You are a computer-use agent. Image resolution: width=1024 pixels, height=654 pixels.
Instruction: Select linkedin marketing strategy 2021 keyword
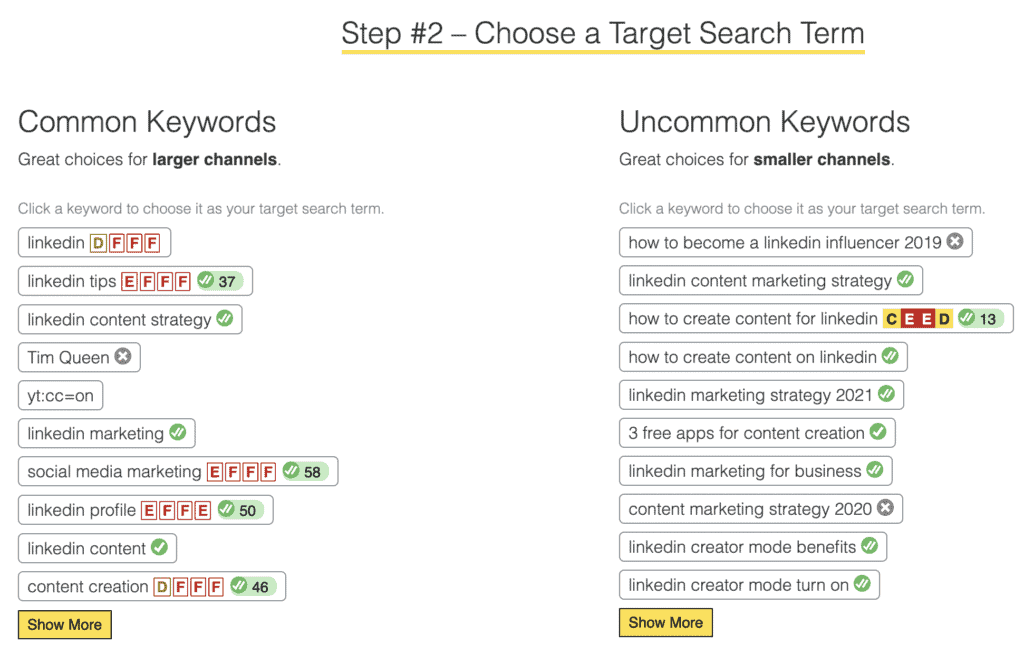750,395
